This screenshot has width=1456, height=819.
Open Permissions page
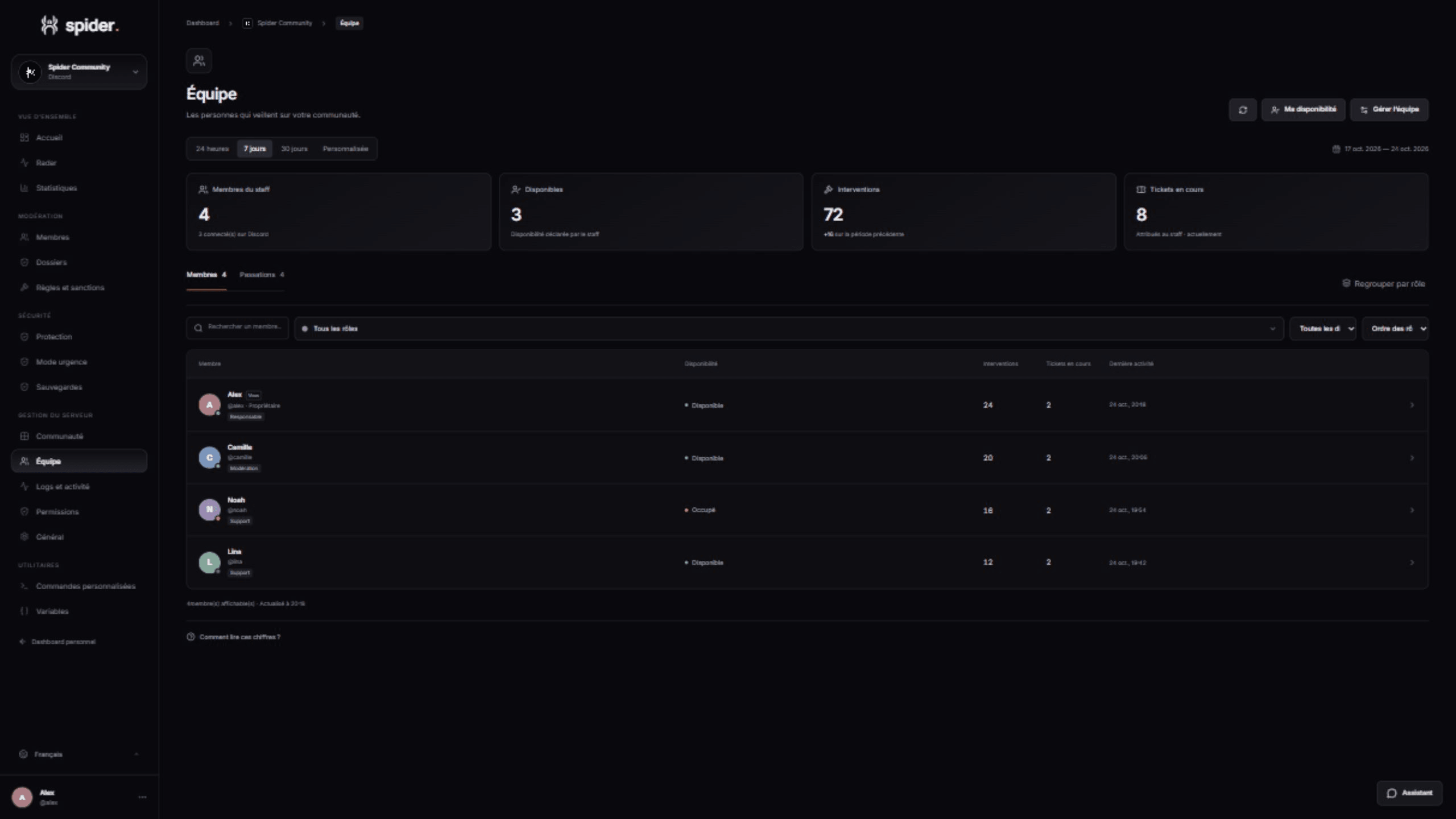(x=79, y=511)
